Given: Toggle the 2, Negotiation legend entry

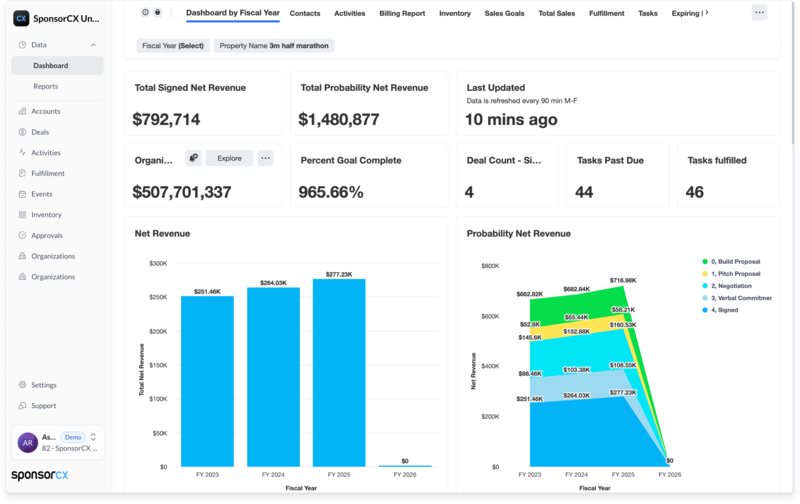Looking at the screenshot, I should pos(727,286).
